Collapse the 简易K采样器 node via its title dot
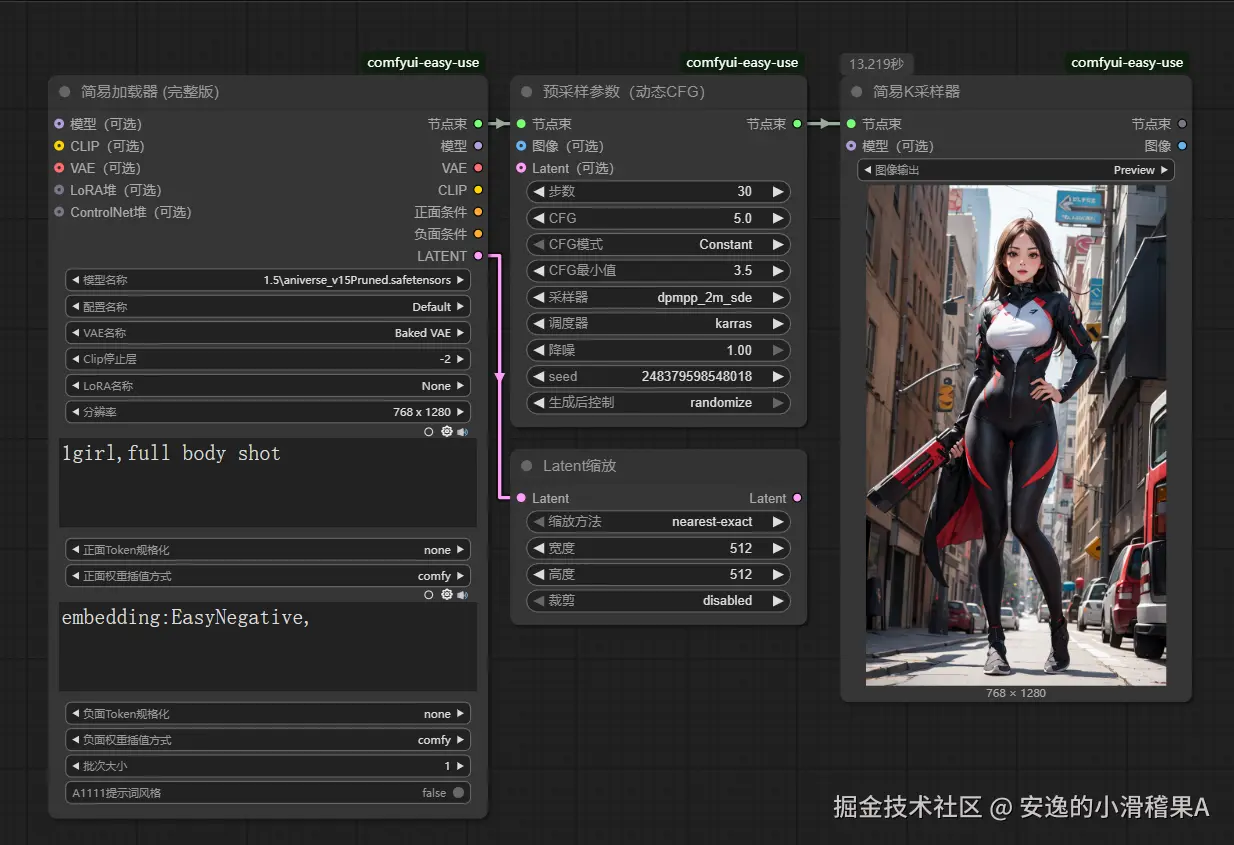1234x845 pixels. (x=856, y=91)
